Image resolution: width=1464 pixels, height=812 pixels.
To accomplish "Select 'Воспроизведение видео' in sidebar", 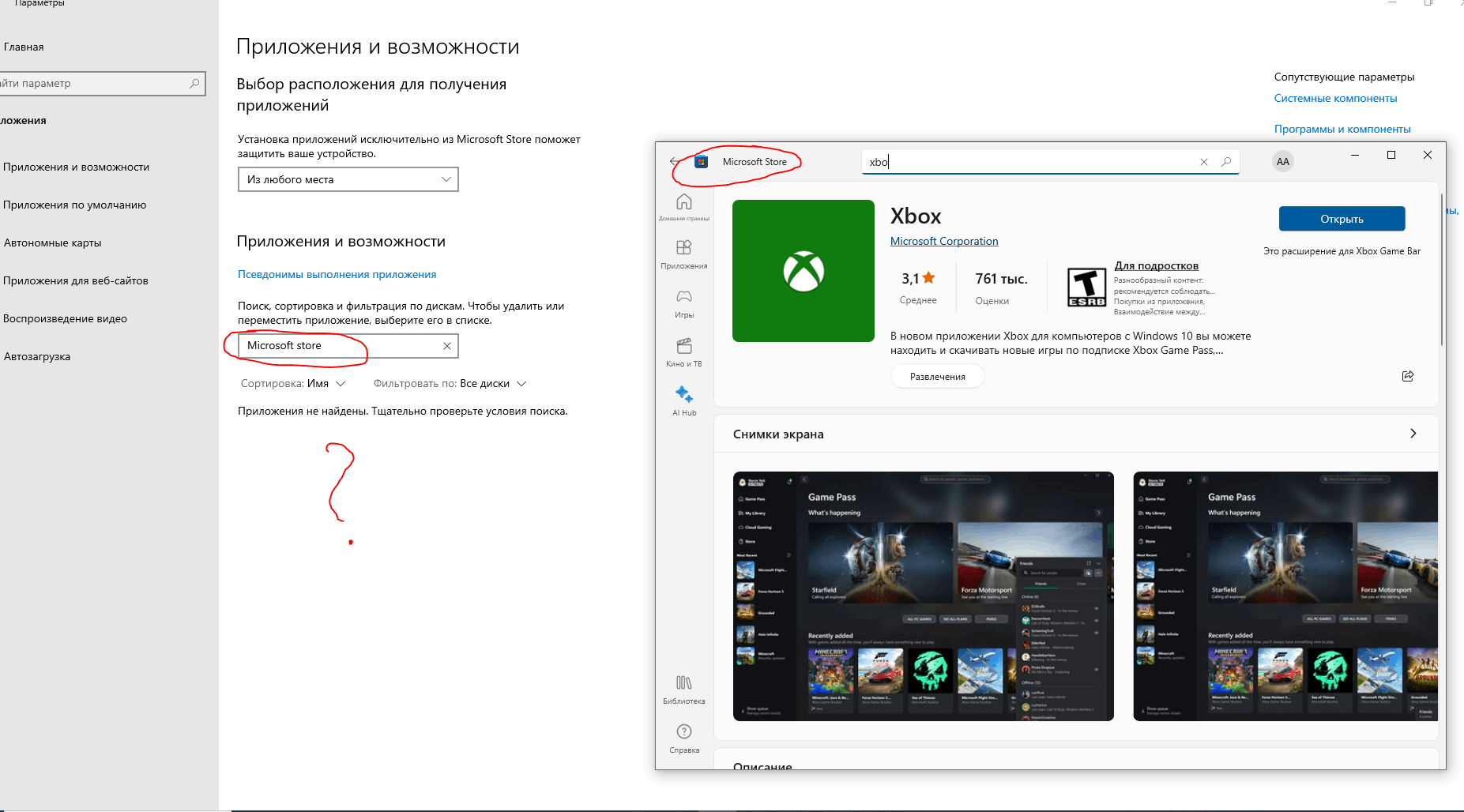I will pos(66,318).
